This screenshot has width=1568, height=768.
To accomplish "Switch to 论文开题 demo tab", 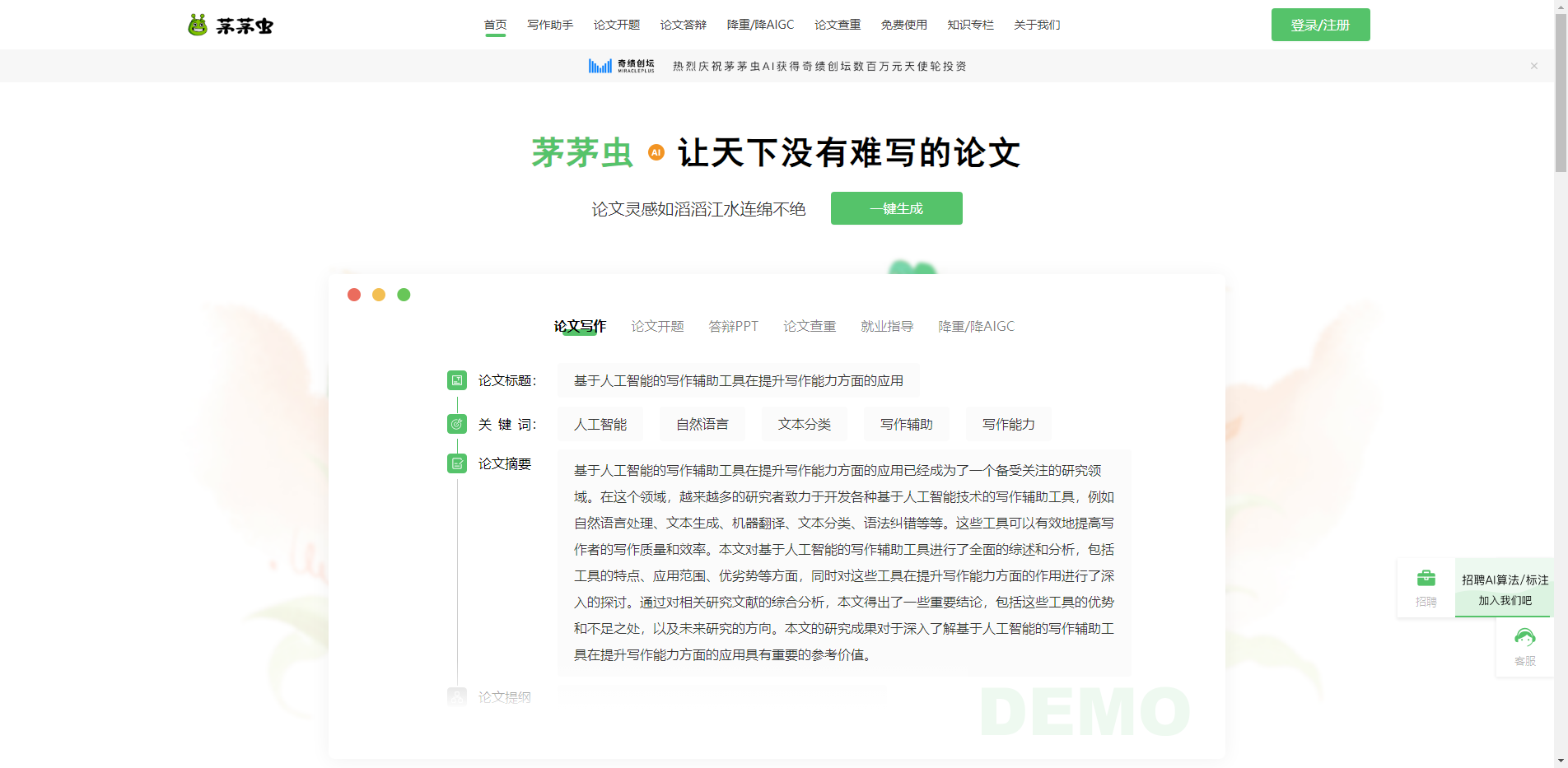I will pos(657,326).
